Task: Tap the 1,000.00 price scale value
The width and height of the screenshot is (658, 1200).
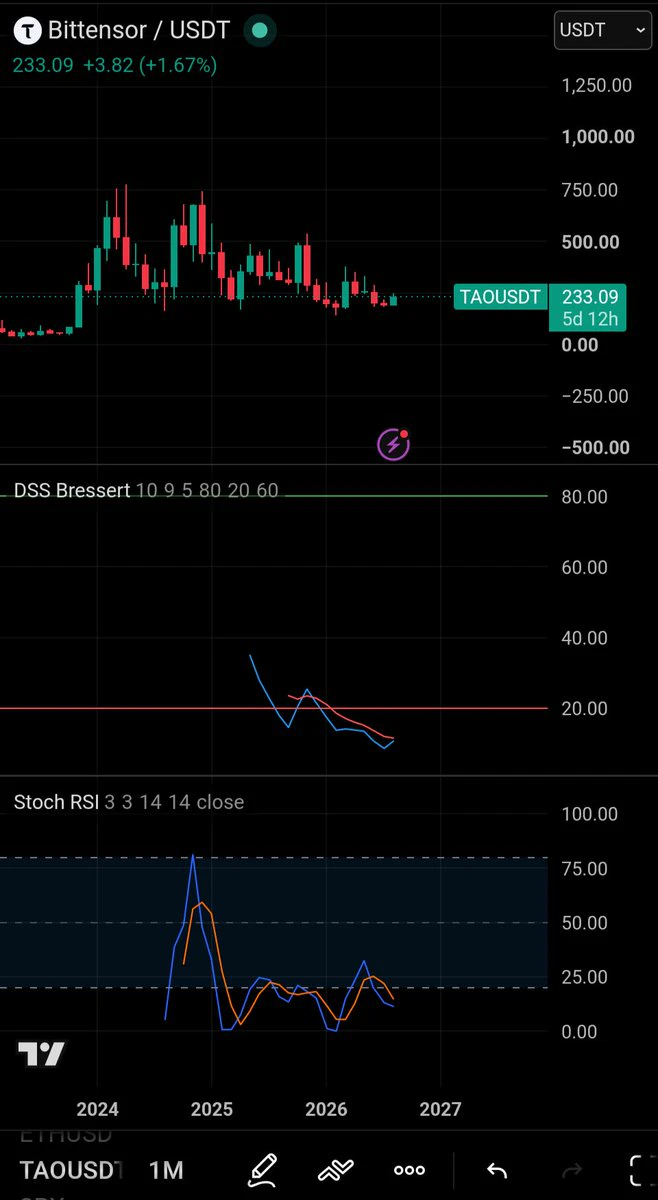Action: [597, 137]
